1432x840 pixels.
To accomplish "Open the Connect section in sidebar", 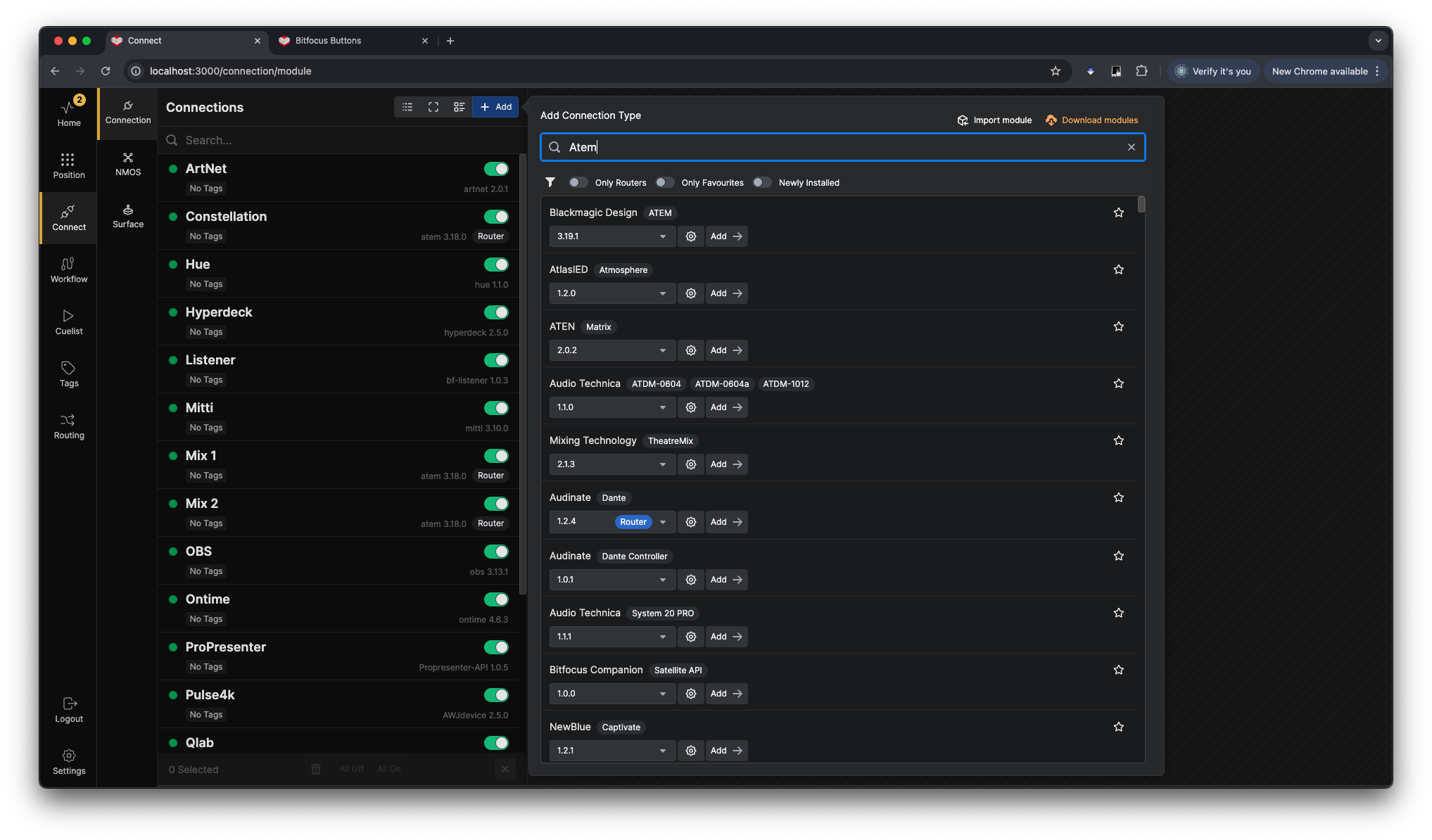I will point(69,218).
